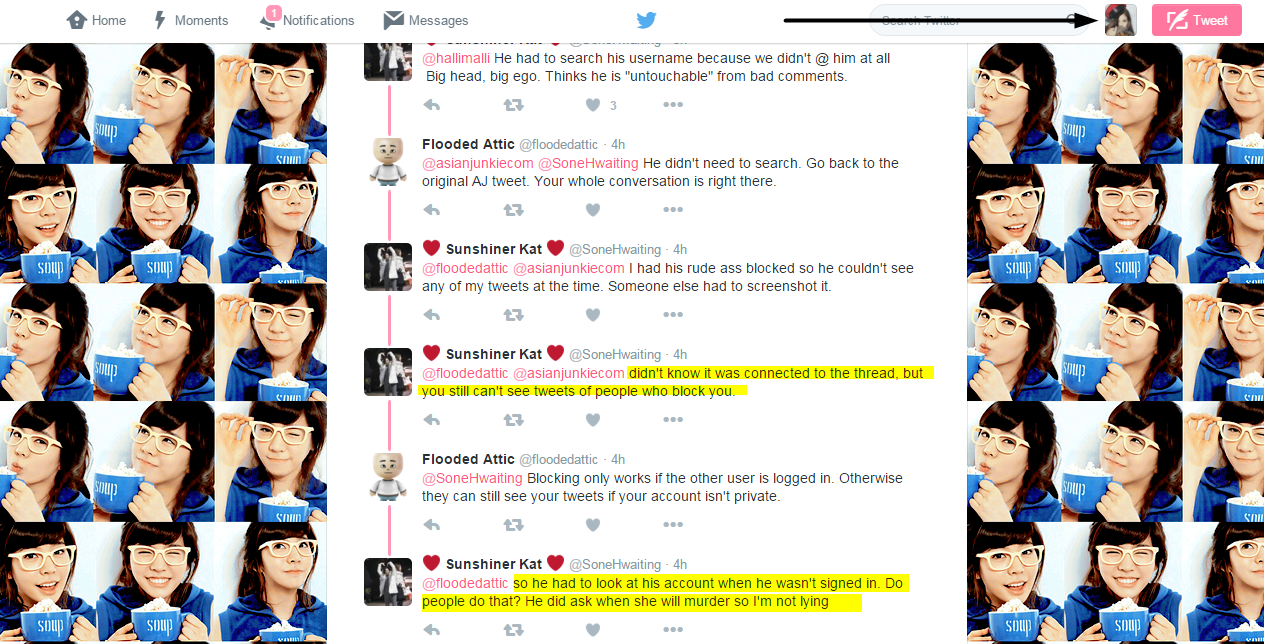Open more options on Blocking only works tweet
1264x644 pixels.
[x=673, y=525]
